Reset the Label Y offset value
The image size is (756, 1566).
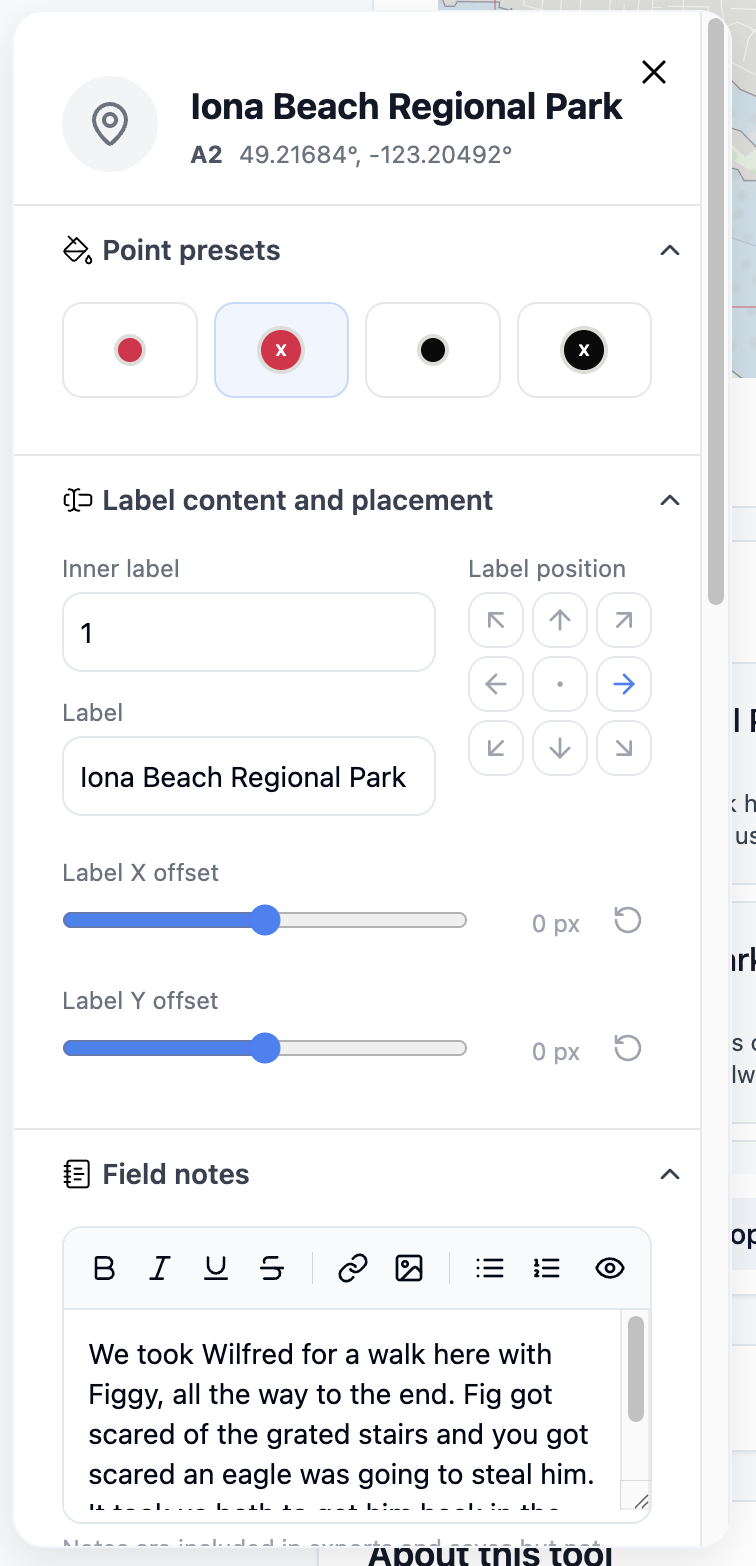pos(627,1048)
